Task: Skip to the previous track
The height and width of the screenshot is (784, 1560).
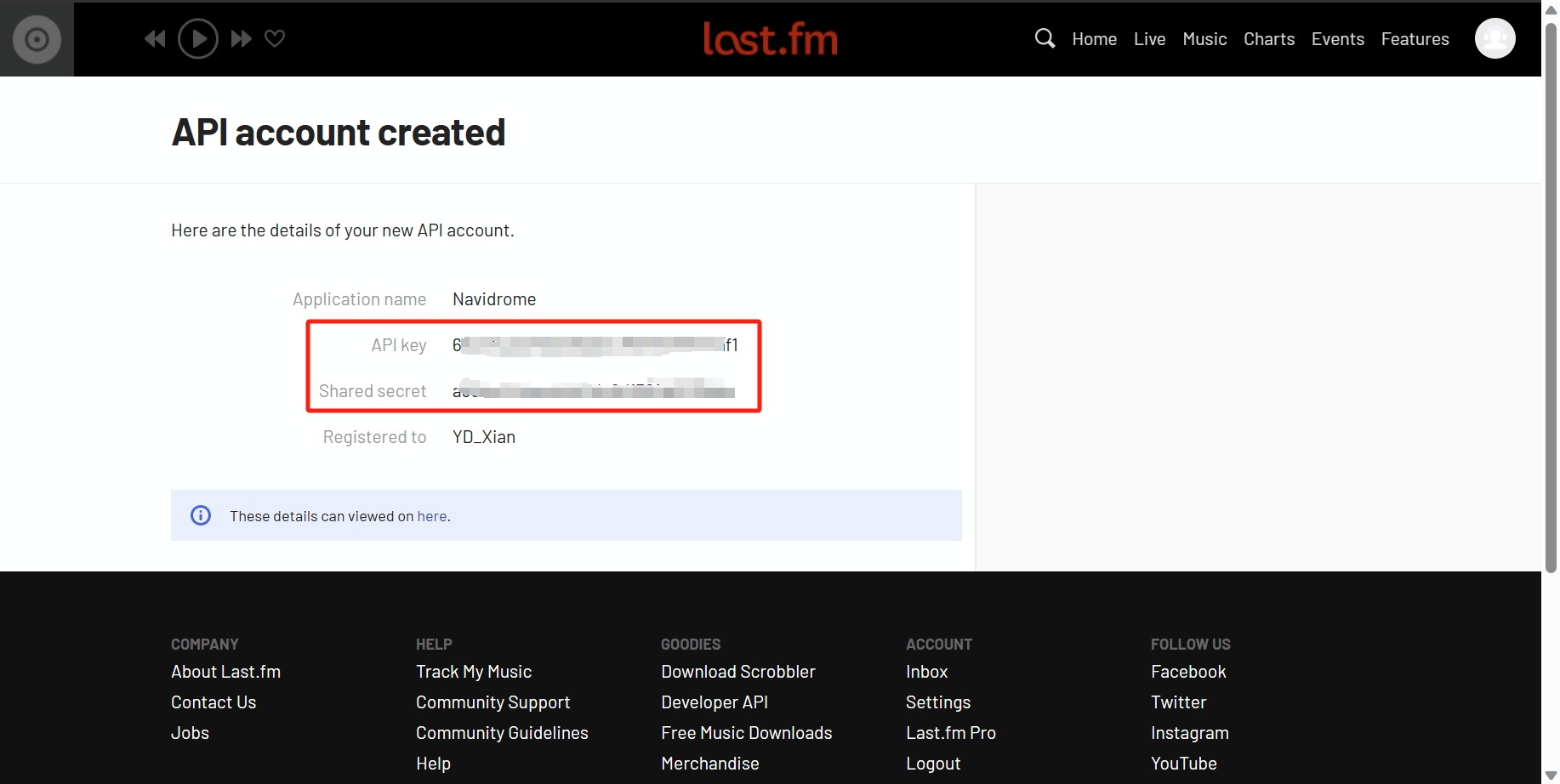Action: click(155, 38)
